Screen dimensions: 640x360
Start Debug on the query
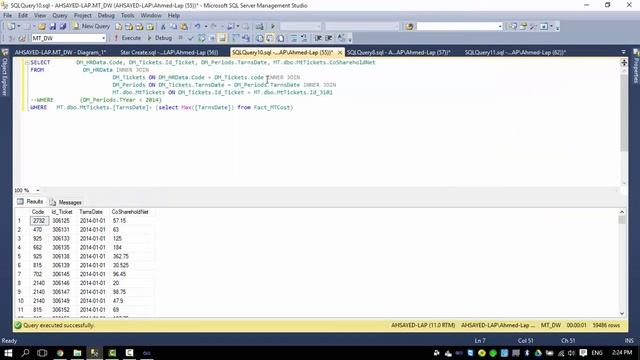[160, 38]
